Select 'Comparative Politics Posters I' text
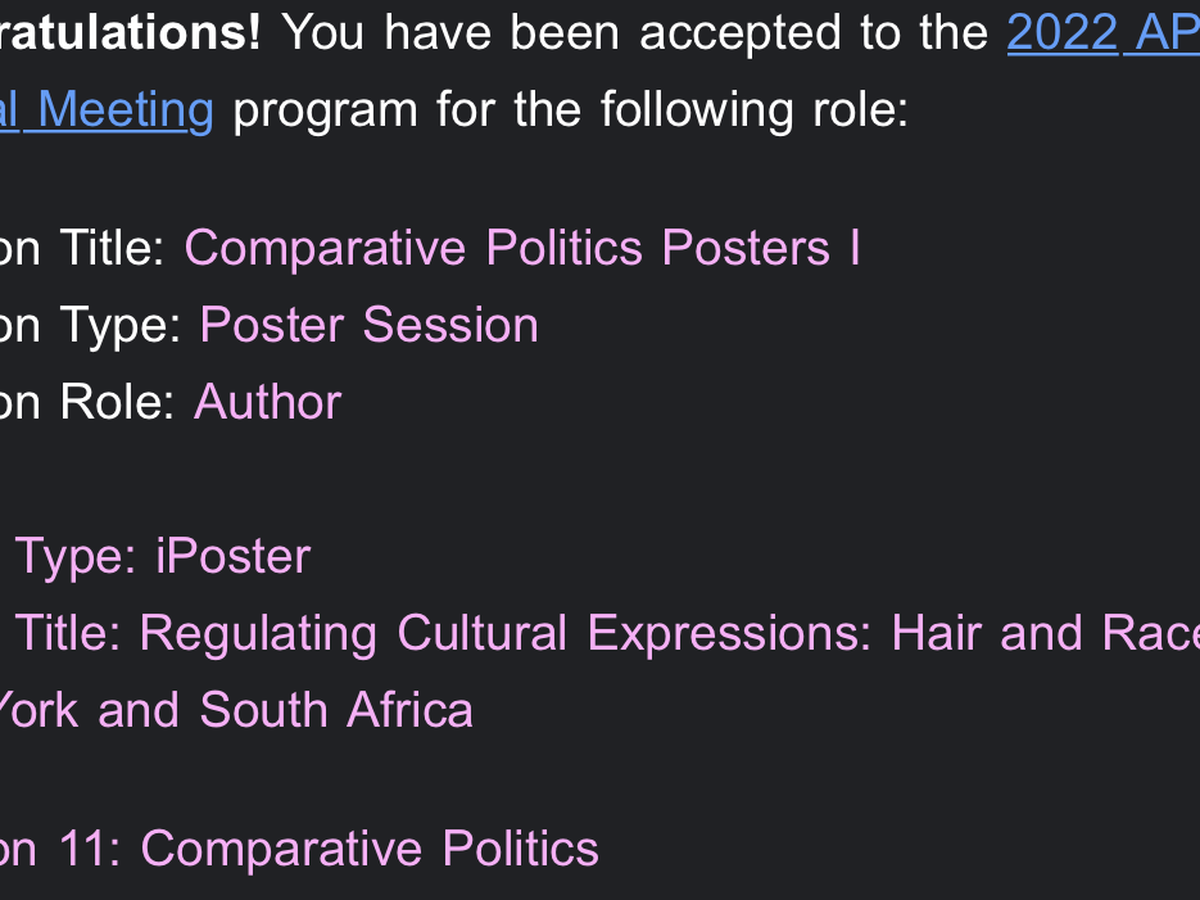Image resolution: width=1200 pixels, height=900 pixels. (521, 247)
